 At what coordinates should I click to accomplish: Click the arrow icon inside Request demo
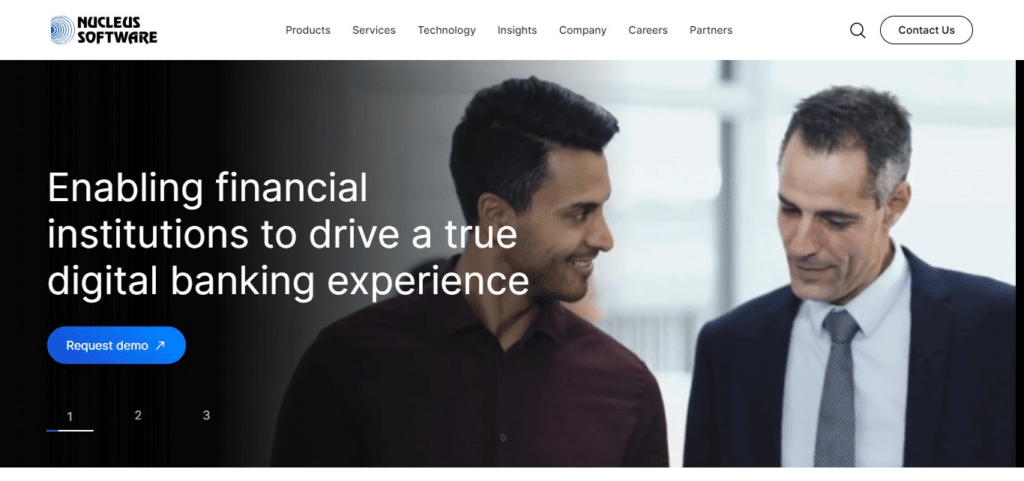(160, 346)
